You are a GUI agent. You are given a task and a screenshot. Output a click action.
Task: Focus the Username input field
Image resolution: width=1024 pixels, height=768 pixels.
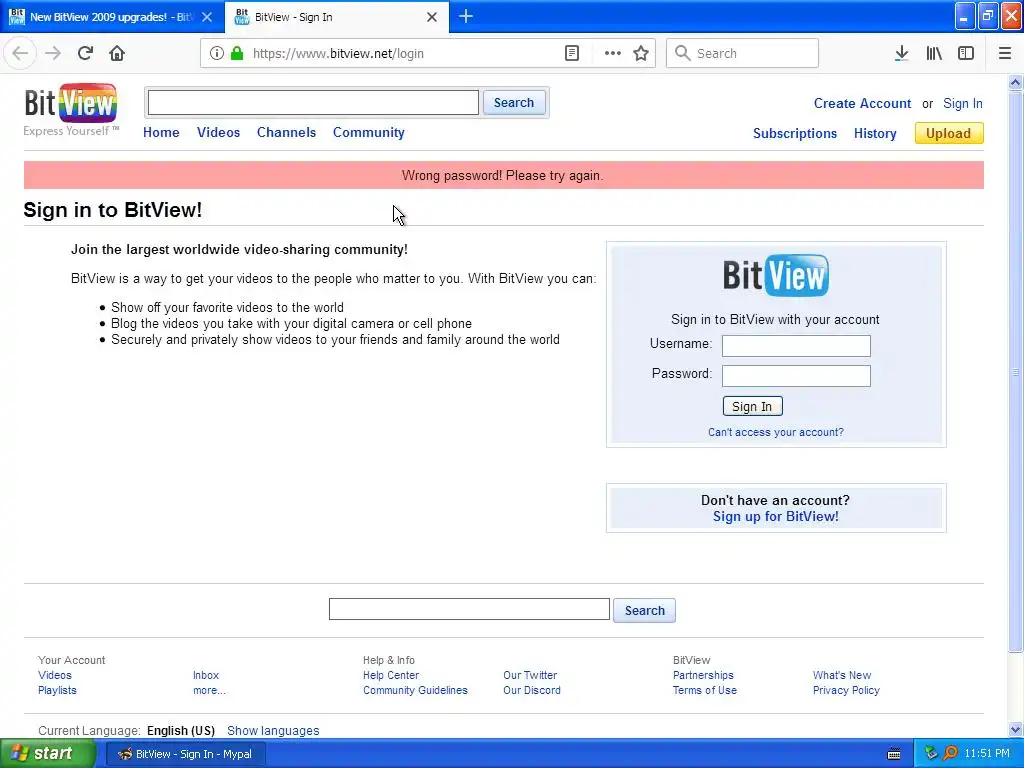tap(795, 345)
